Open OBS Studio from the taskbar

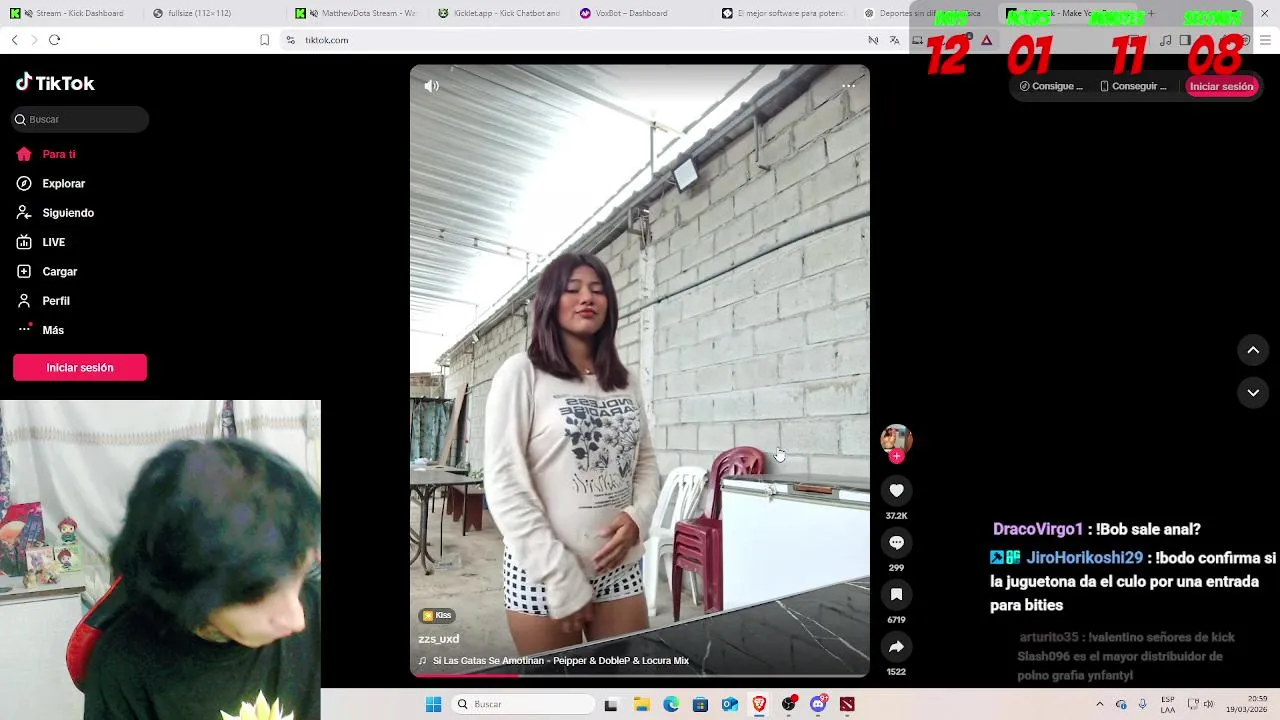click(x=789, y=704)
